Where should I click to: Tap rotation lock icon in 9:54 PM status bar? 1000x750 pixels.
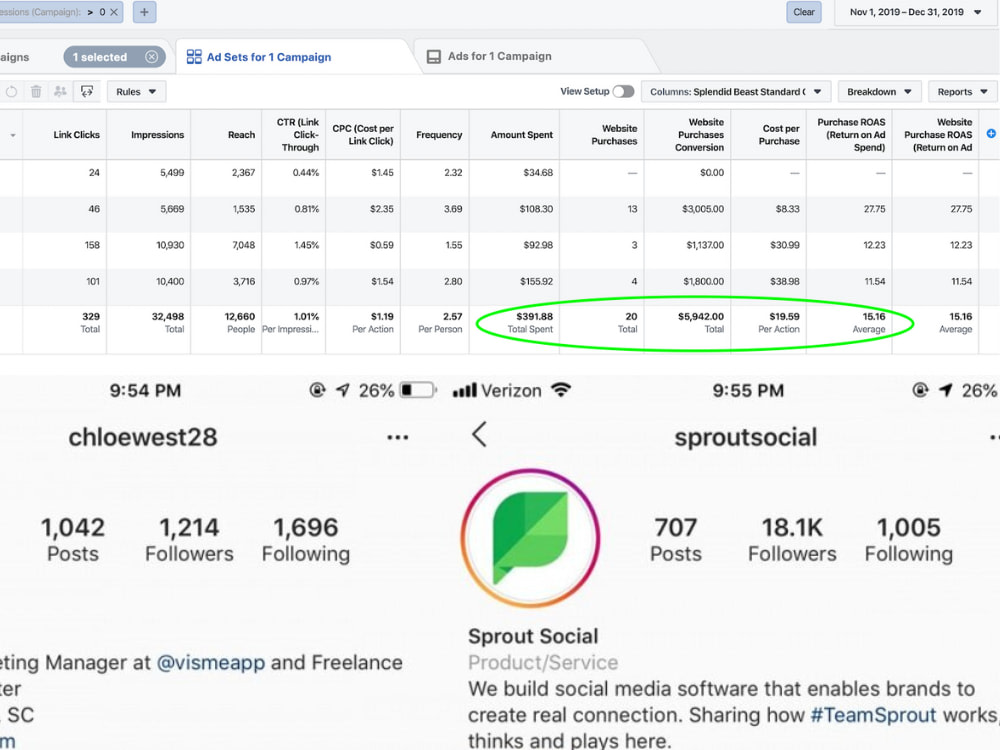tap(317, 390)
